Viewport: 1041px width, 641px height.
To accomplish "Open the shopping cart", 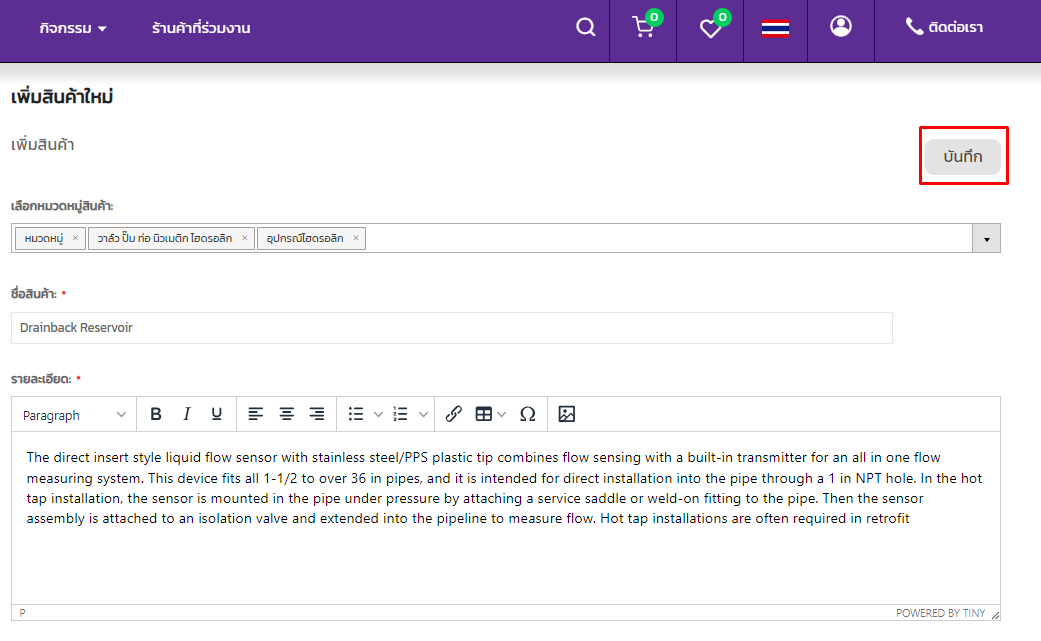I will point(643,27).
